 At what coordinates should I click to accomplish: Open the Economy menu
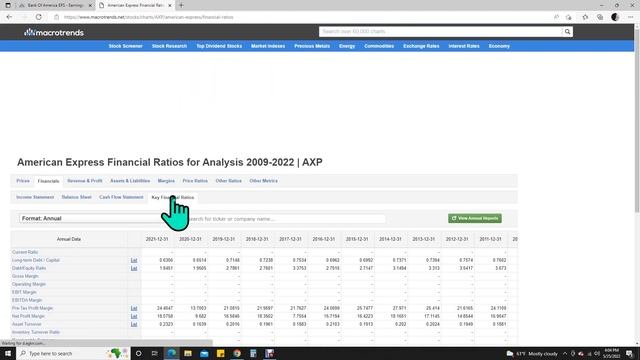[499, 46]
